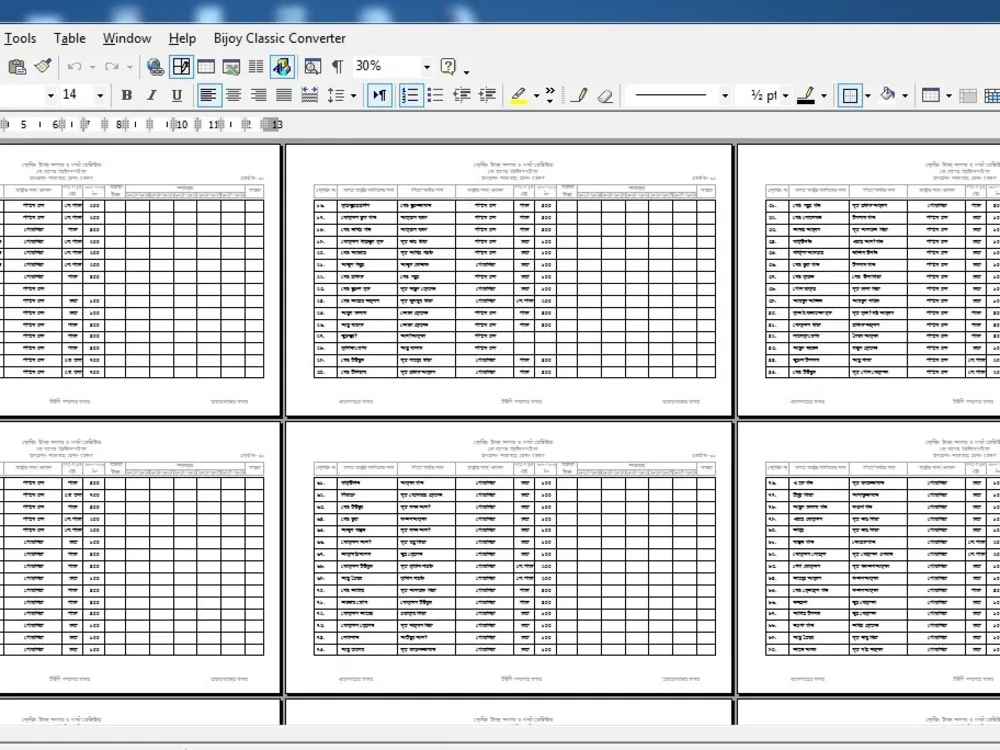
Task: Click the Insert Table icon
Action: coord(206,66)
